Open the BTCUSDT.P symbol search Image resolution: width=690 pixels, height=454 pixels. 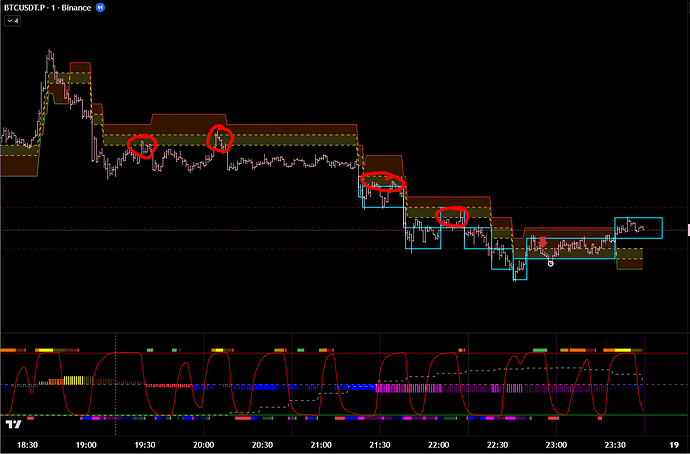coord(29,6)
